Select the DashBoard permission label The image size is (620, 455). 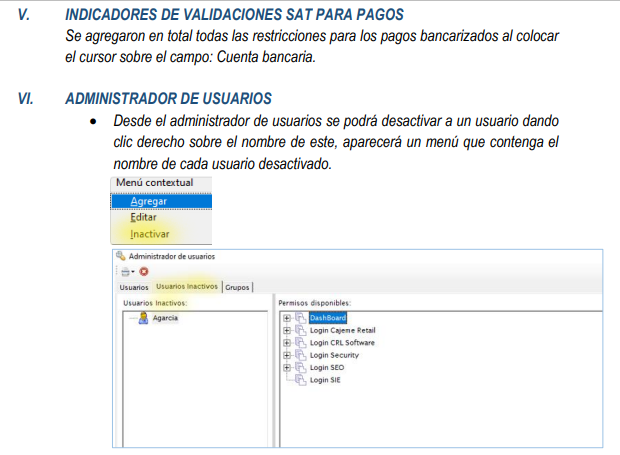pos(328,318)
